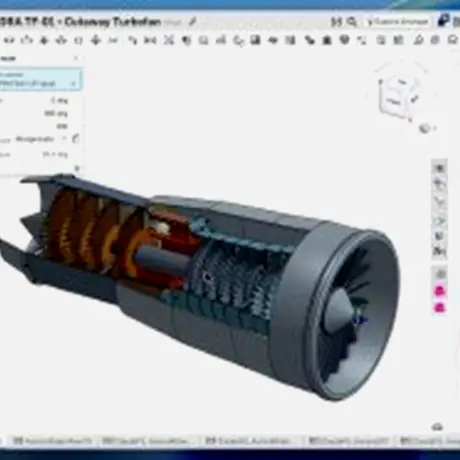Click the pencil rename icon beside Cutaway Turbofan title
460x460 pixels.
click(x=192, y=22)
